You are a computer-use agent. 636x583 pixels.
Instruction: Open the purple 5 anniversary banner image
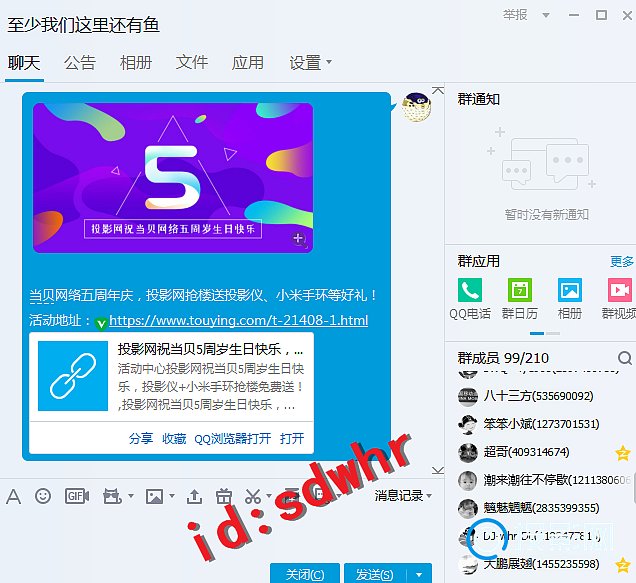tap(173, 178)
